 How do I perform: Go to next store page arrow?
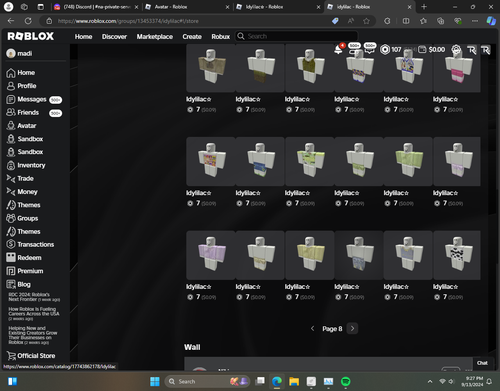(352, 328)
